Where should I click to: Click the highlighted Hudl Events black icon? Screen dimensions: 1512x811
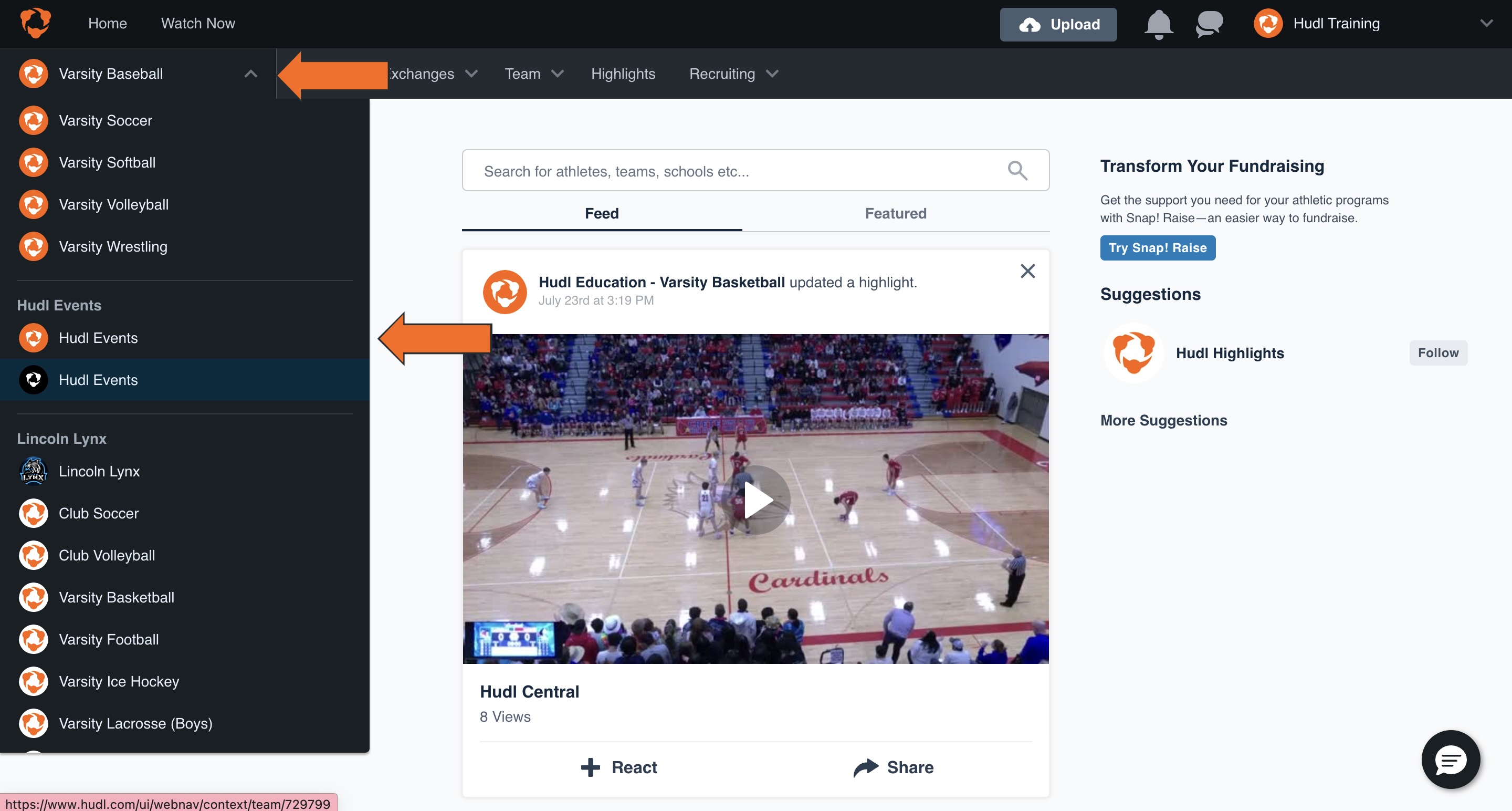(x=34, y=380)
